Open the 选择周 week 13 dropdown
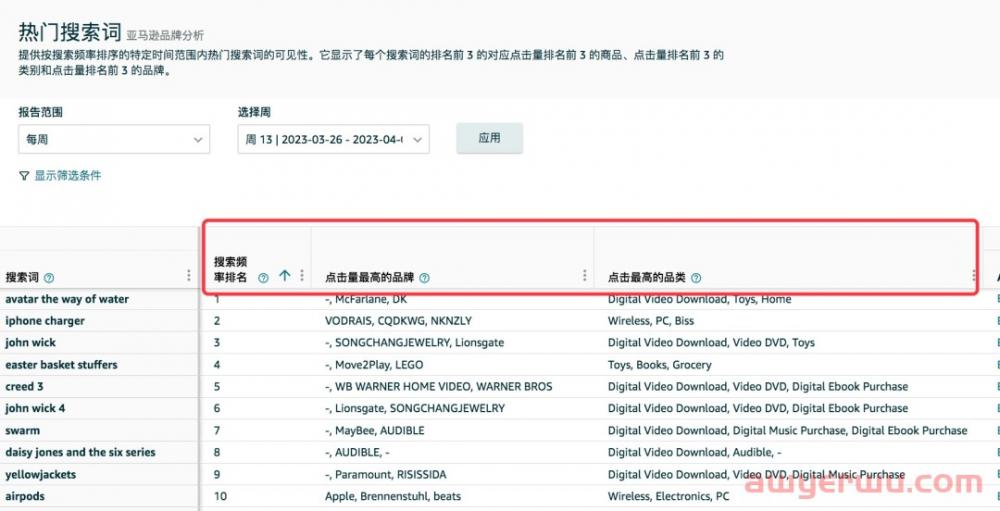This screenshot has height=511, width=1000. 333,139
